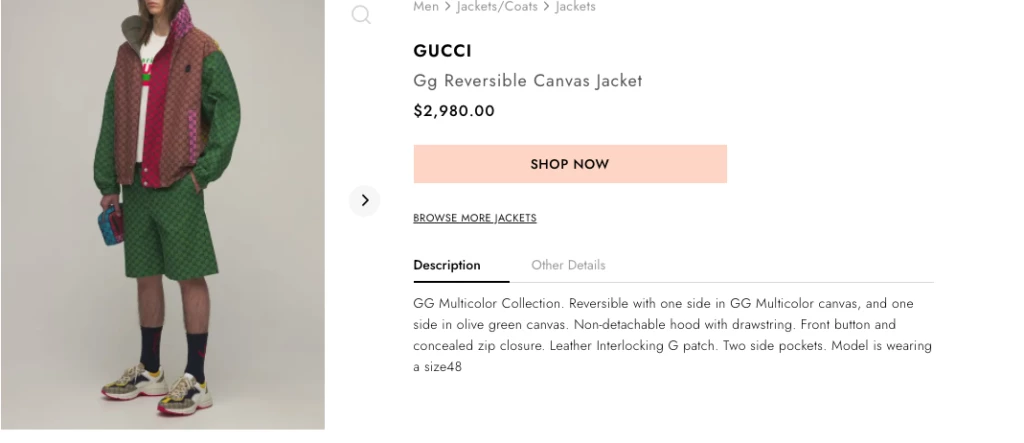This screenshot has height=443, width=1024.
Task: Click the product description paragraph
Action: [x=672, y=335]
